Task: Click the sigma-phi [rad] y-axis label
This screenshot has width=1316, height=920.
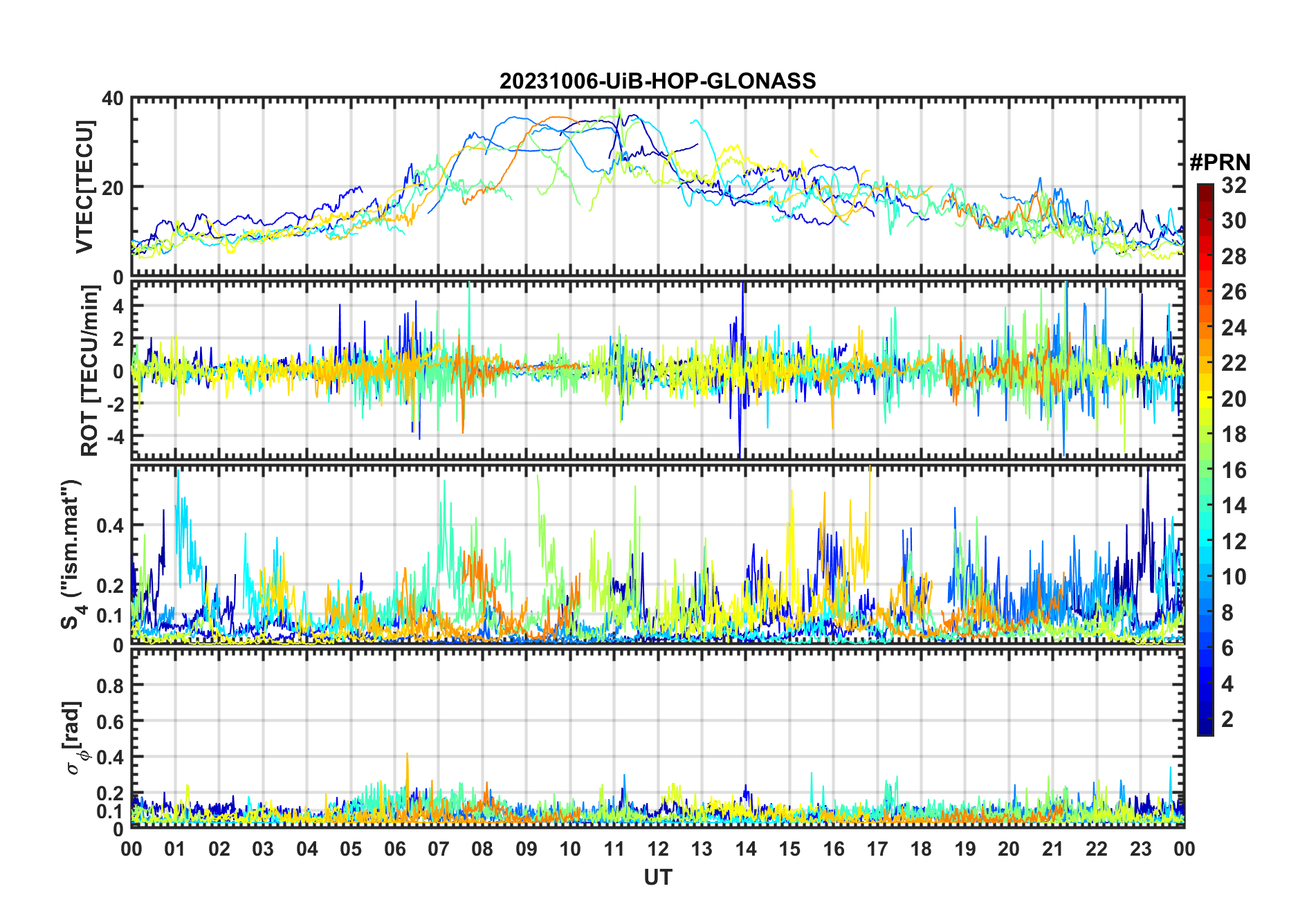Action: click(x=76, y=738)
